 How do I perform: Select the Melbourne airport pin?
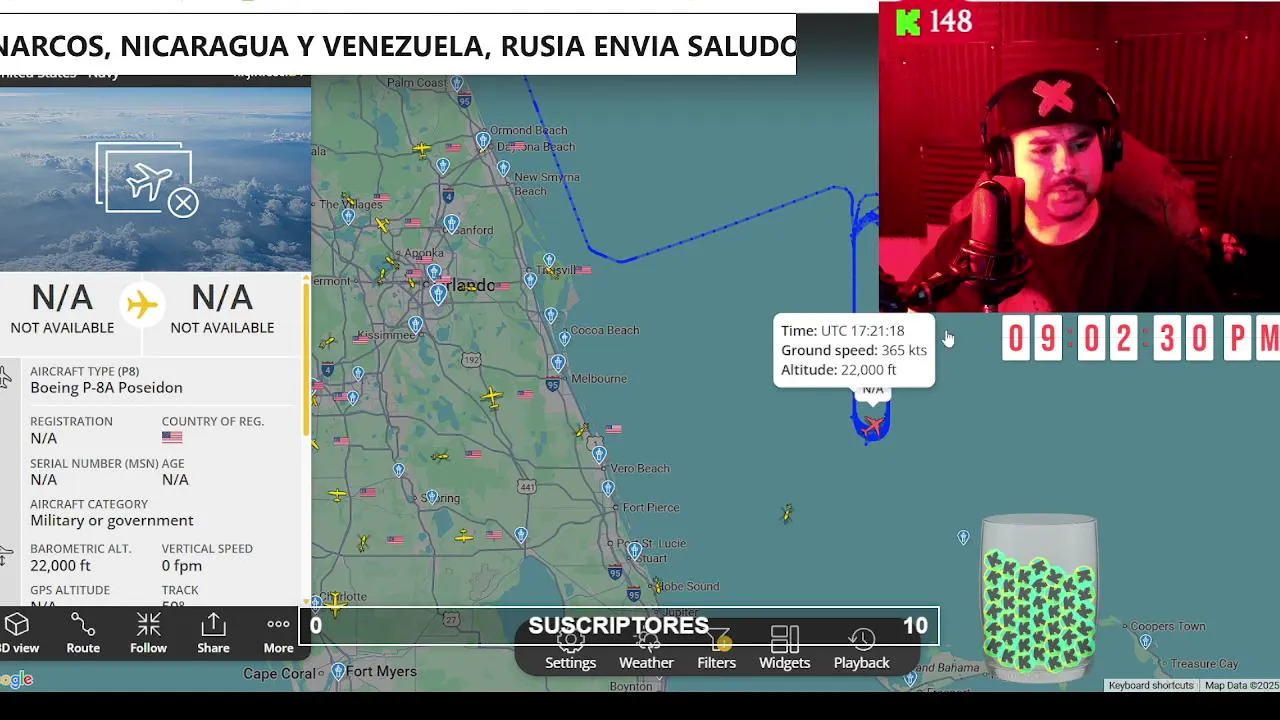pyautogui.click(x=558, y=363)
